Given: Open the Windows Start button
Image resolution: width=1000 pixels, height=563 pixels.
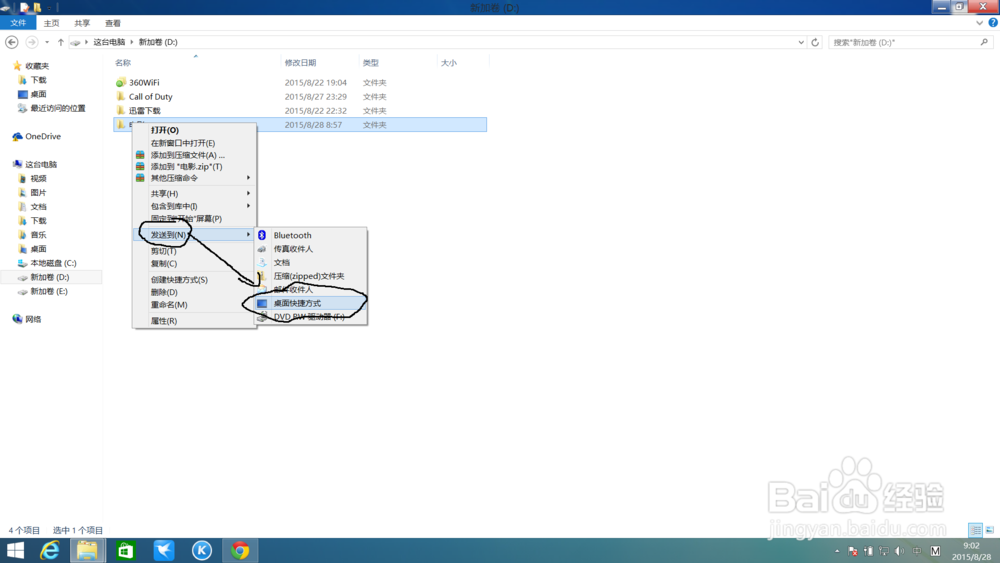Looking at the screenshot, I should 15,550.
